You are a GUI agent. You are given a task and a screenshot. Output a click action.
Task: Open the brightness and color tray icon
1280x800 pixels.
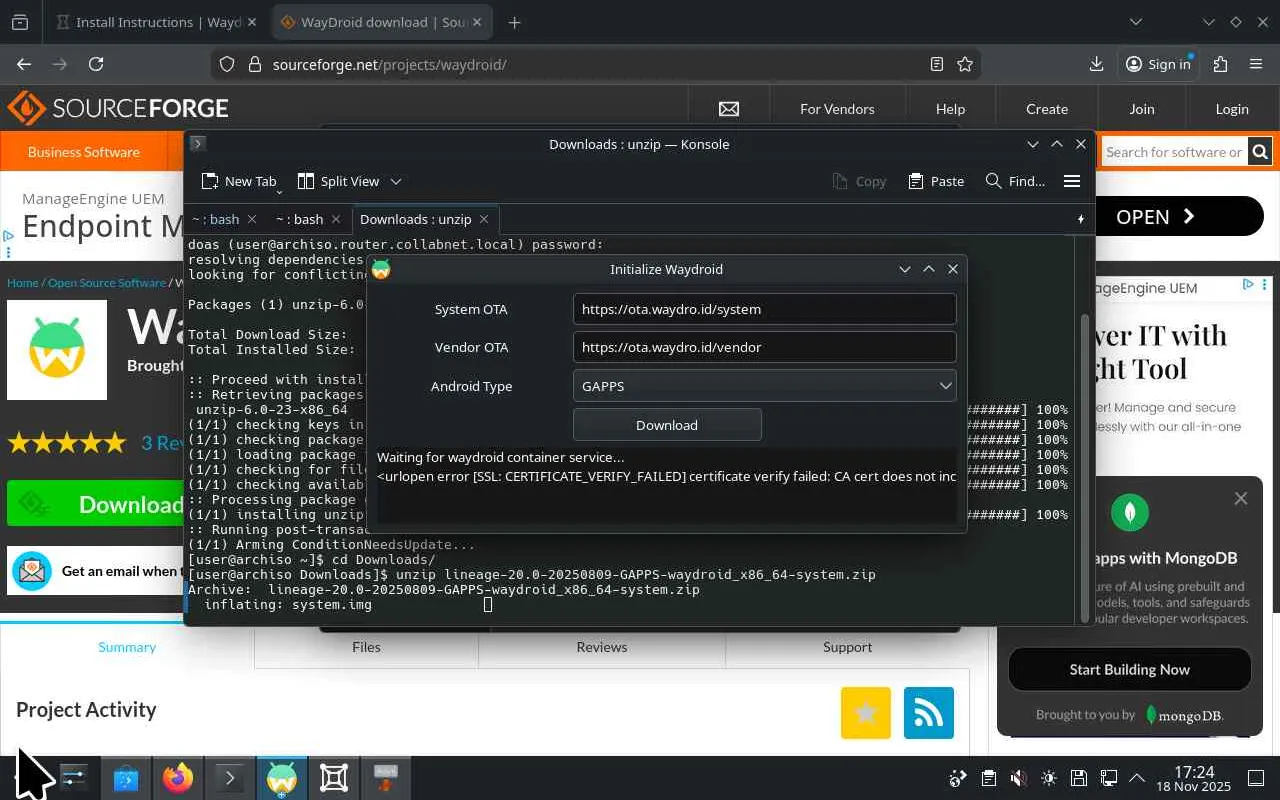[1048, 778]
